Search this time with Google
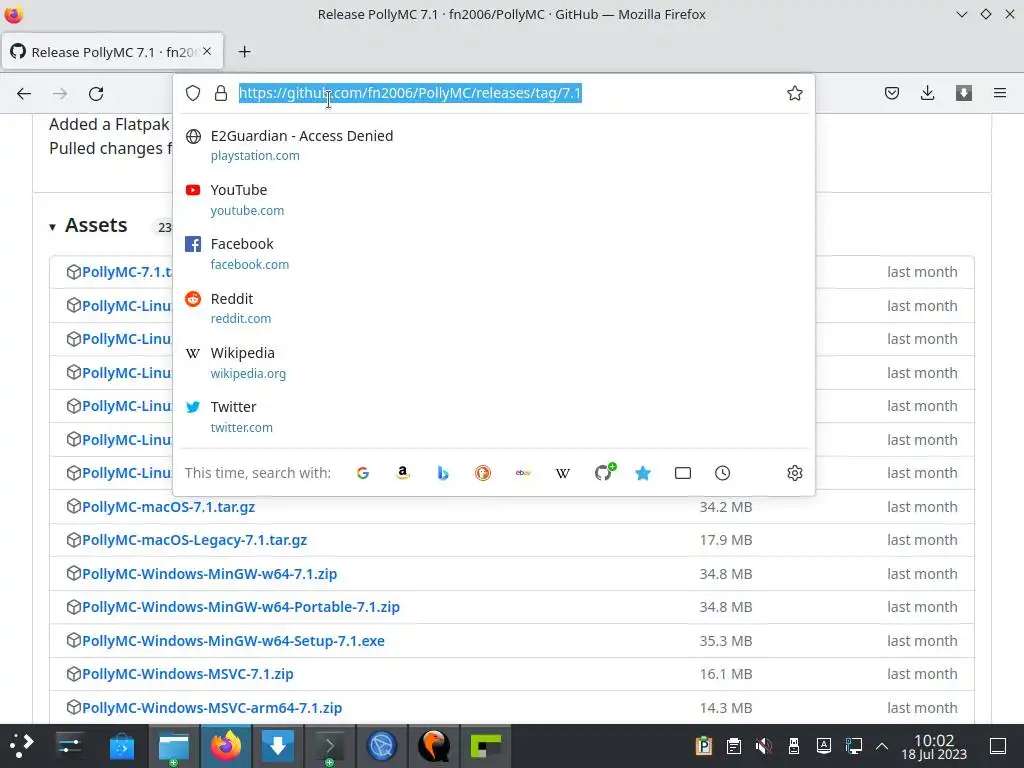Viewport: 1024px width, 768px height. tap(363, 473)
